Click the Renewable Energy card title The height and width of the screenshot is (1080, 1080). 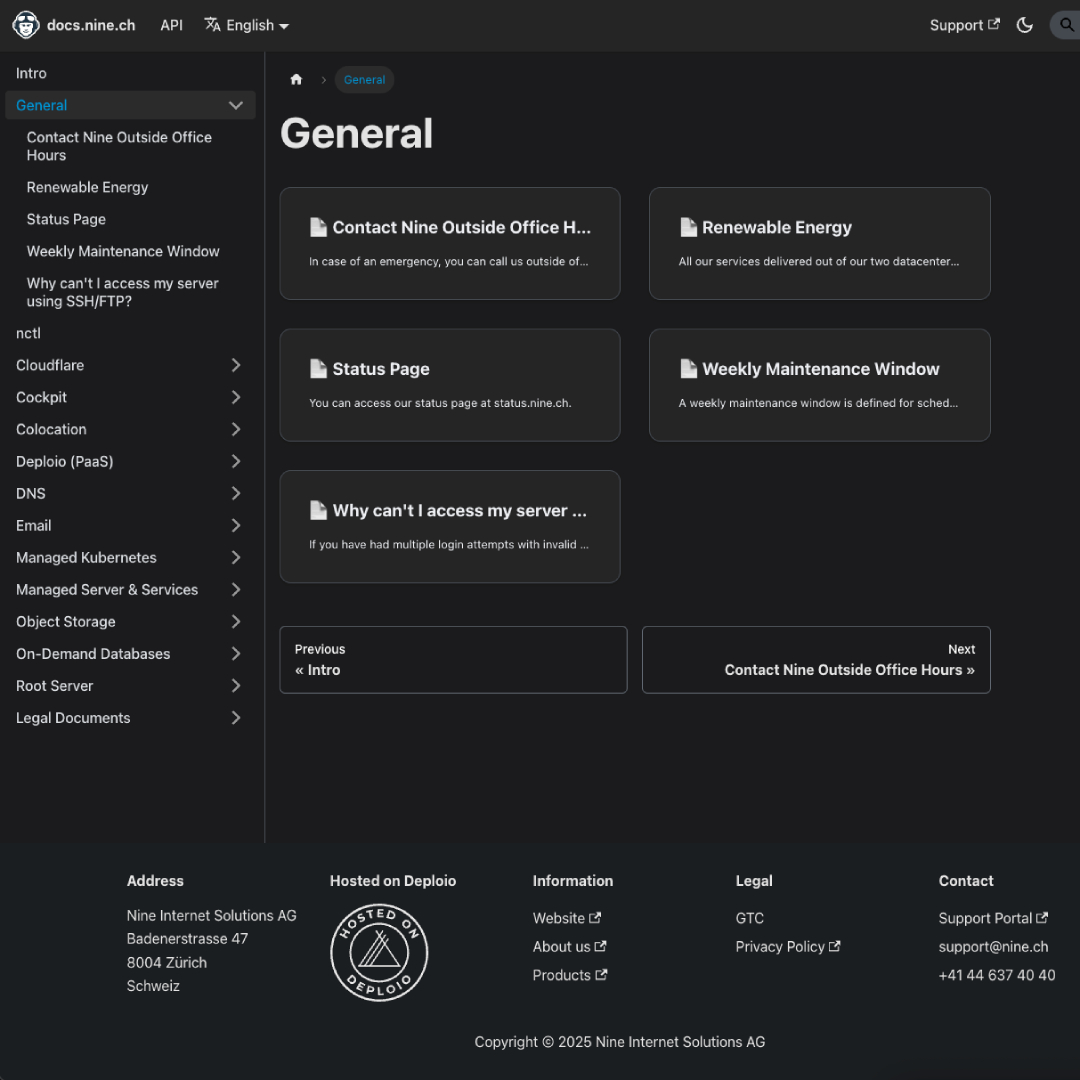[x=777, y=227]
